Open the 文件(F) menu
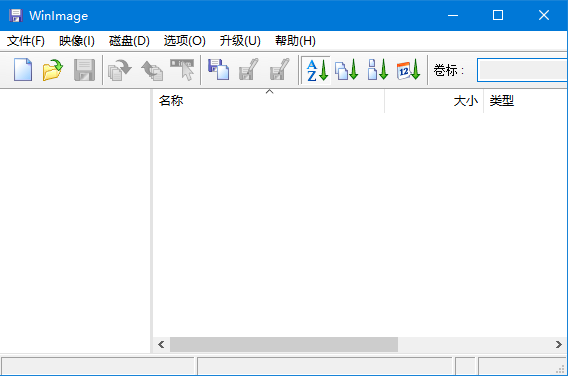 pyautogui.click(x=26, y=41)
